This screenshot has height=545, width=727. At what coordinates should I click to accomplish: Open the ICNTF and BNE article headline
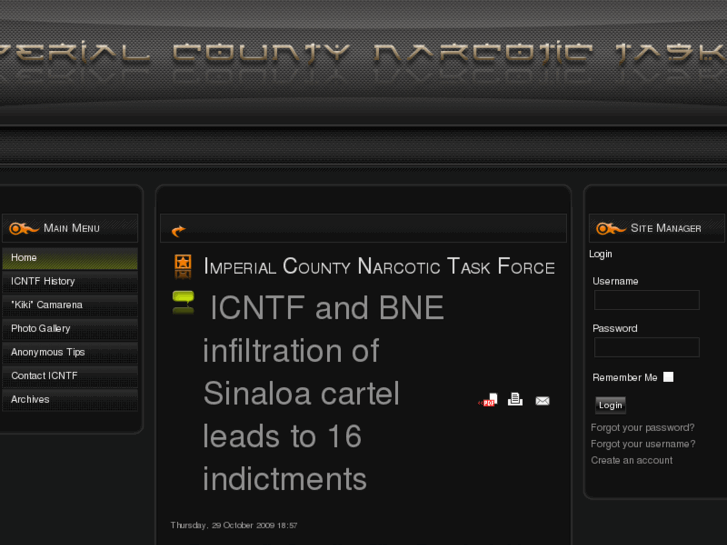click(x=324, y=393)
